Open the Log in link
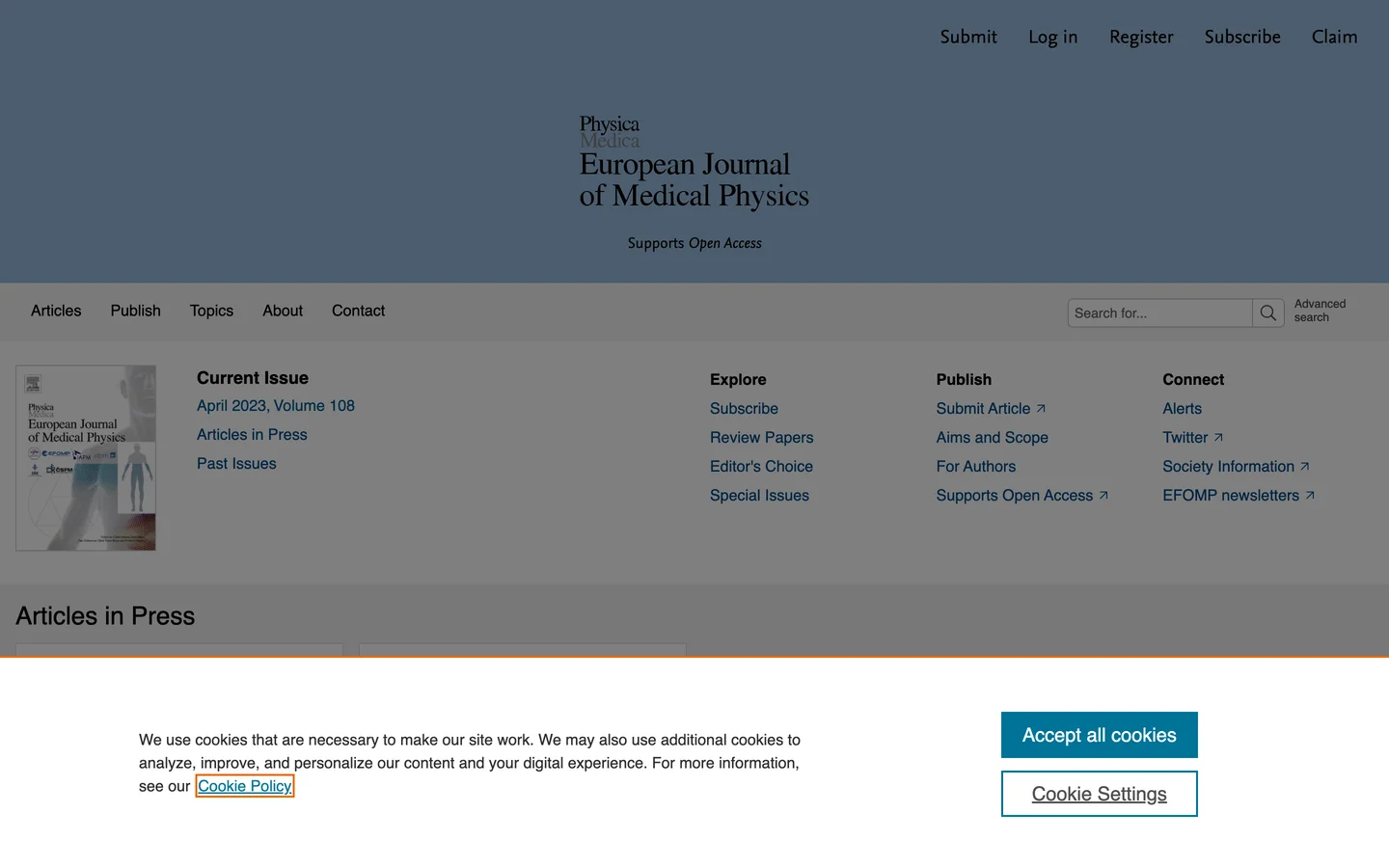This screenshot has height=868, width=1389. (x=1052, y=37)
